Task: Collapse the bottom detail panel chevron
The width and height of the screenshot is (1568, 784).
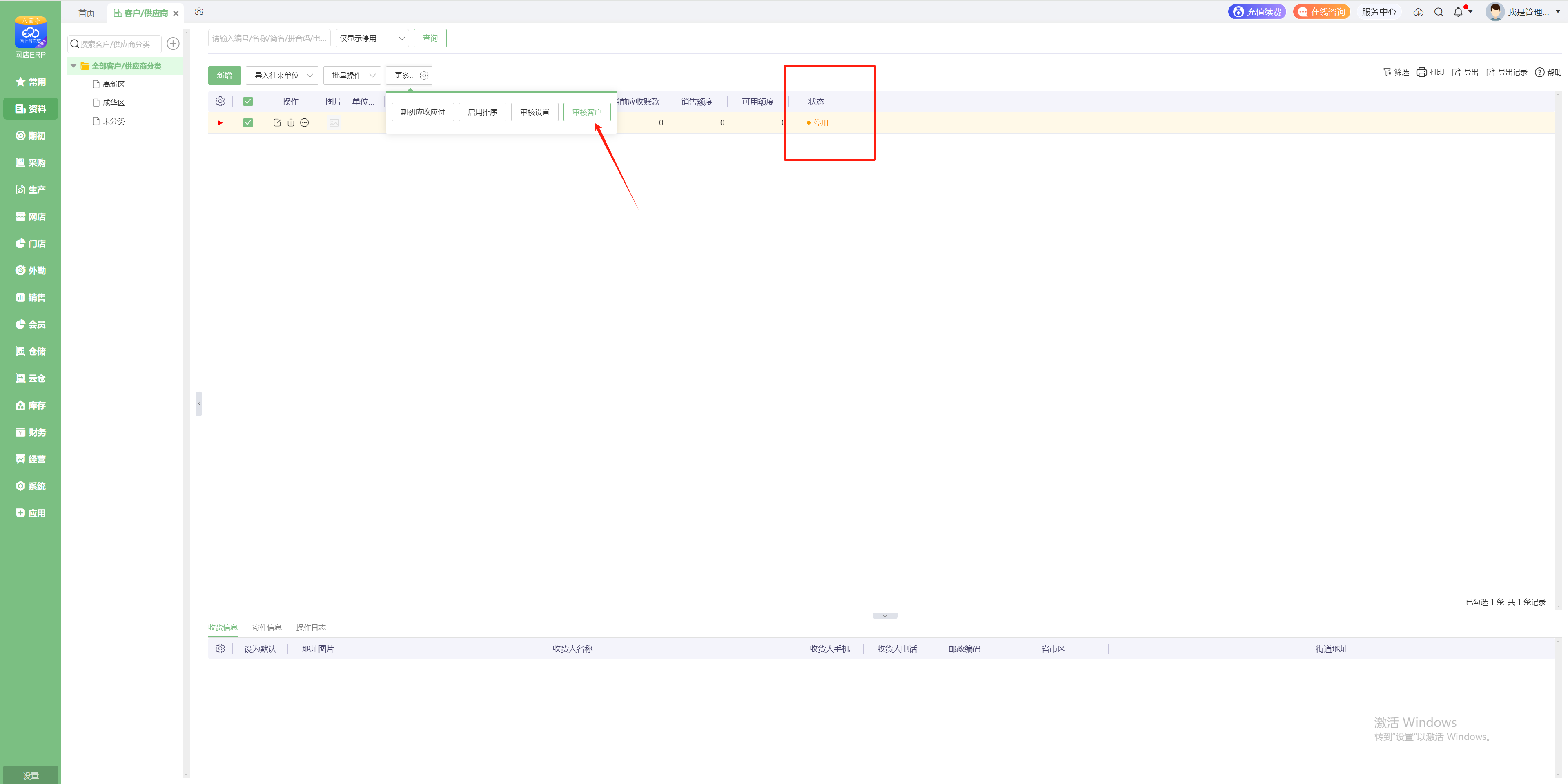Action: pos(885,616)
